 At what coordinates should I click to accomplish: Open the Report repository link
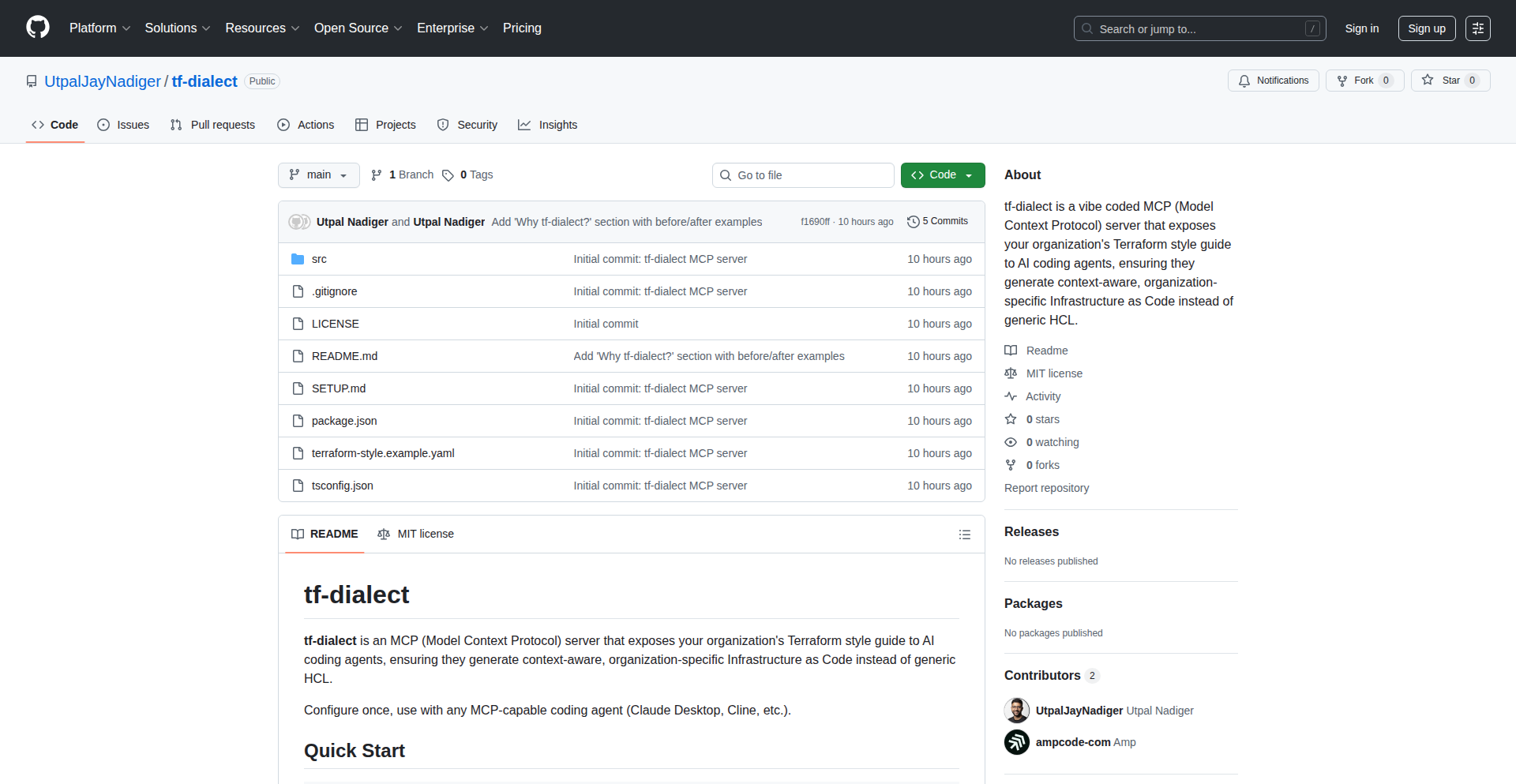(1046, 488)
